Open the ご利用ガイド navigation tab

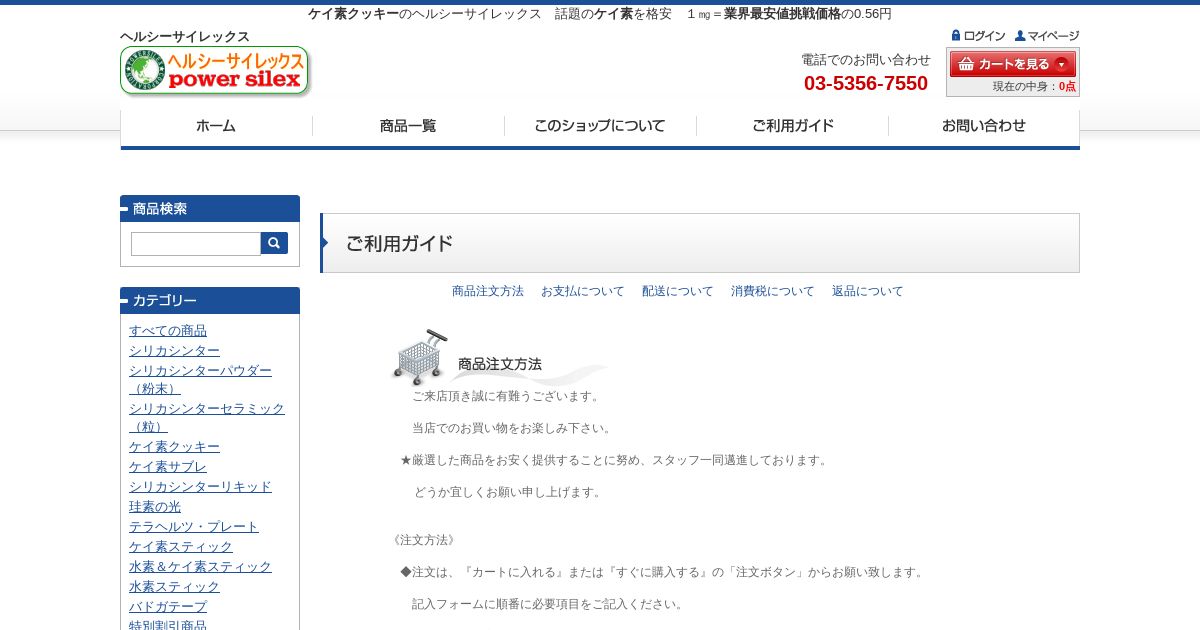pyautogui.click(x=792, y=126)
